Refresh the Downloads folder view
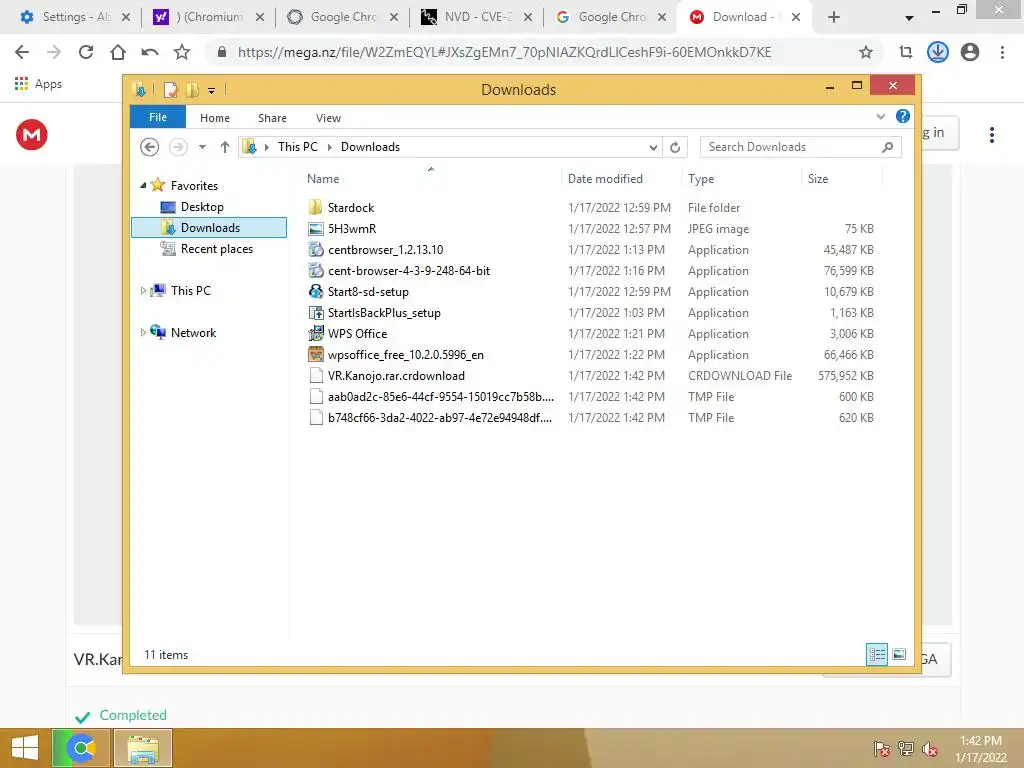Image resolution: width=1024 pixels, height=768 pixels. (675, 147)
